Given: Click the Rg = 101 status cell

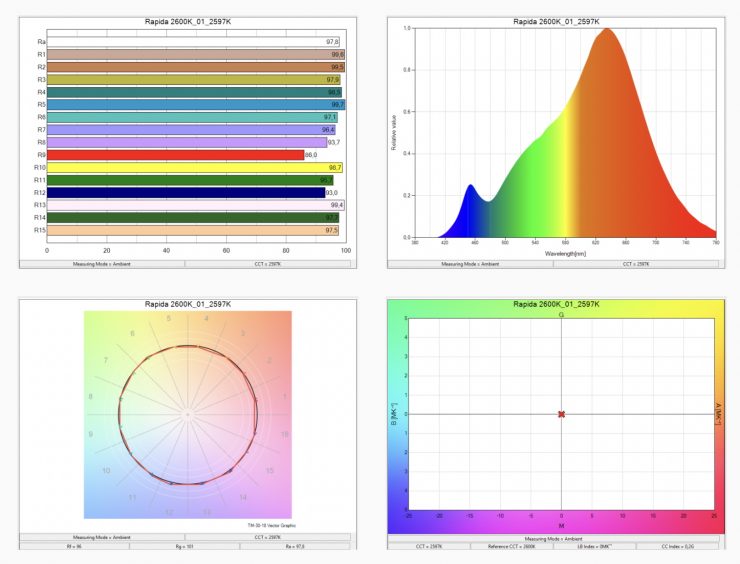Looking at the screenshot, I should click(185, 546).
